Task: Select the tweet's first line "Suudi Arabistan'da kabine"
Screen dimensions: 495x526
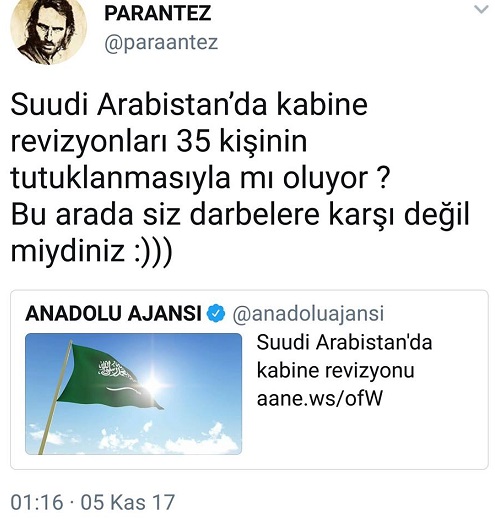Action: (189, 105)
